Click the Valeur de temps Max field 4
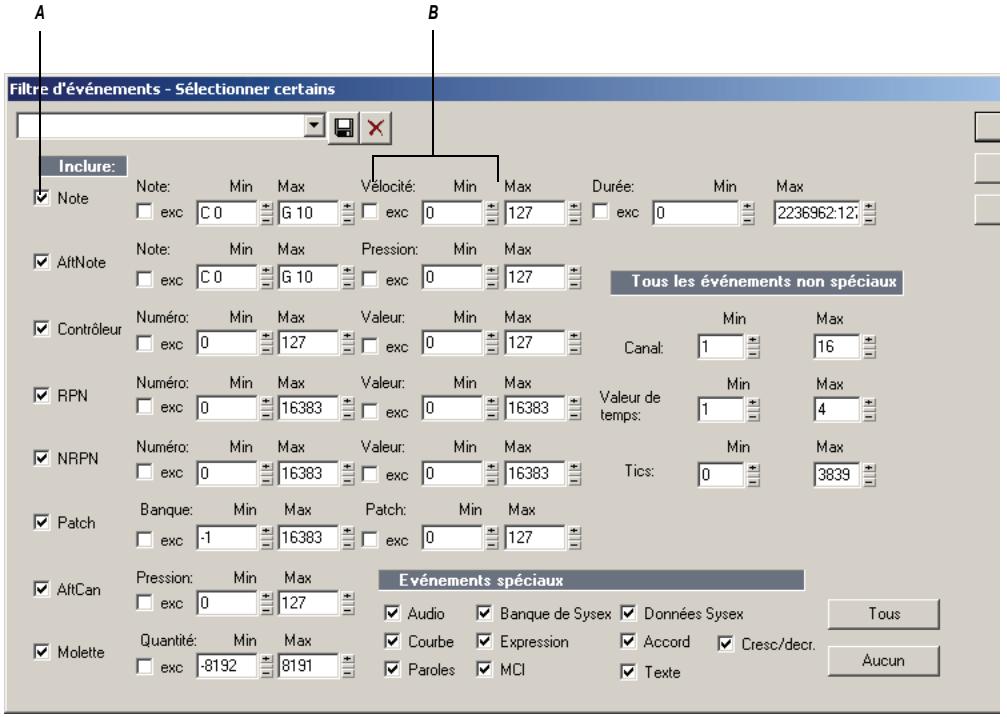The image size is (1007, 717). (x=837, y=409)
